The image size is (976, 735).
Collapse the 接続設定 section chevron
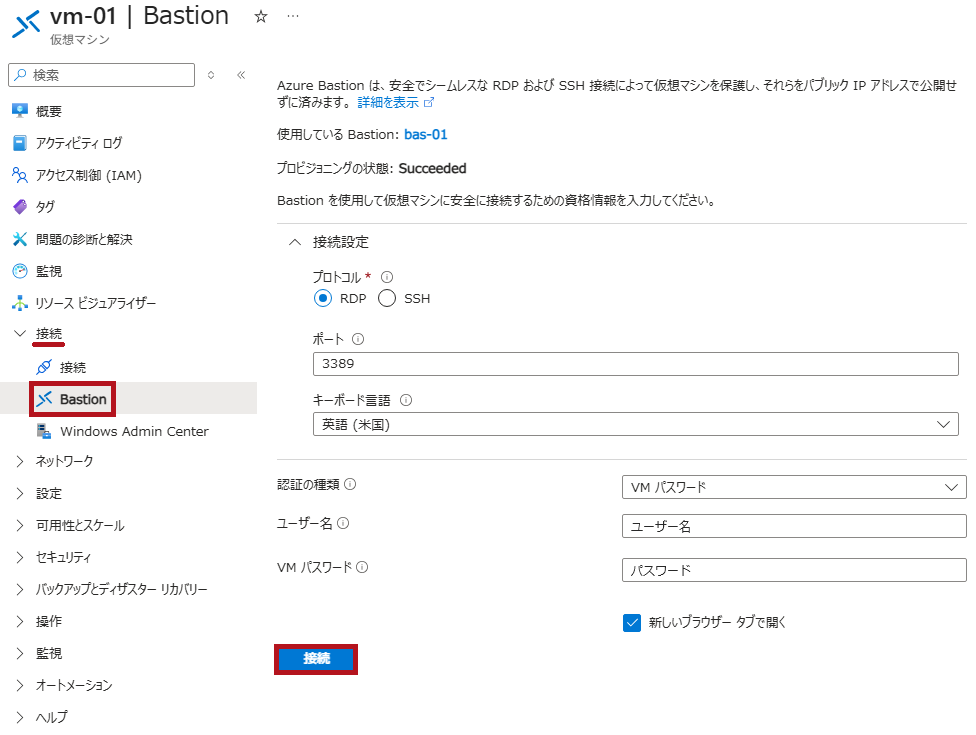pyautogui.click(x=295, y=242)
